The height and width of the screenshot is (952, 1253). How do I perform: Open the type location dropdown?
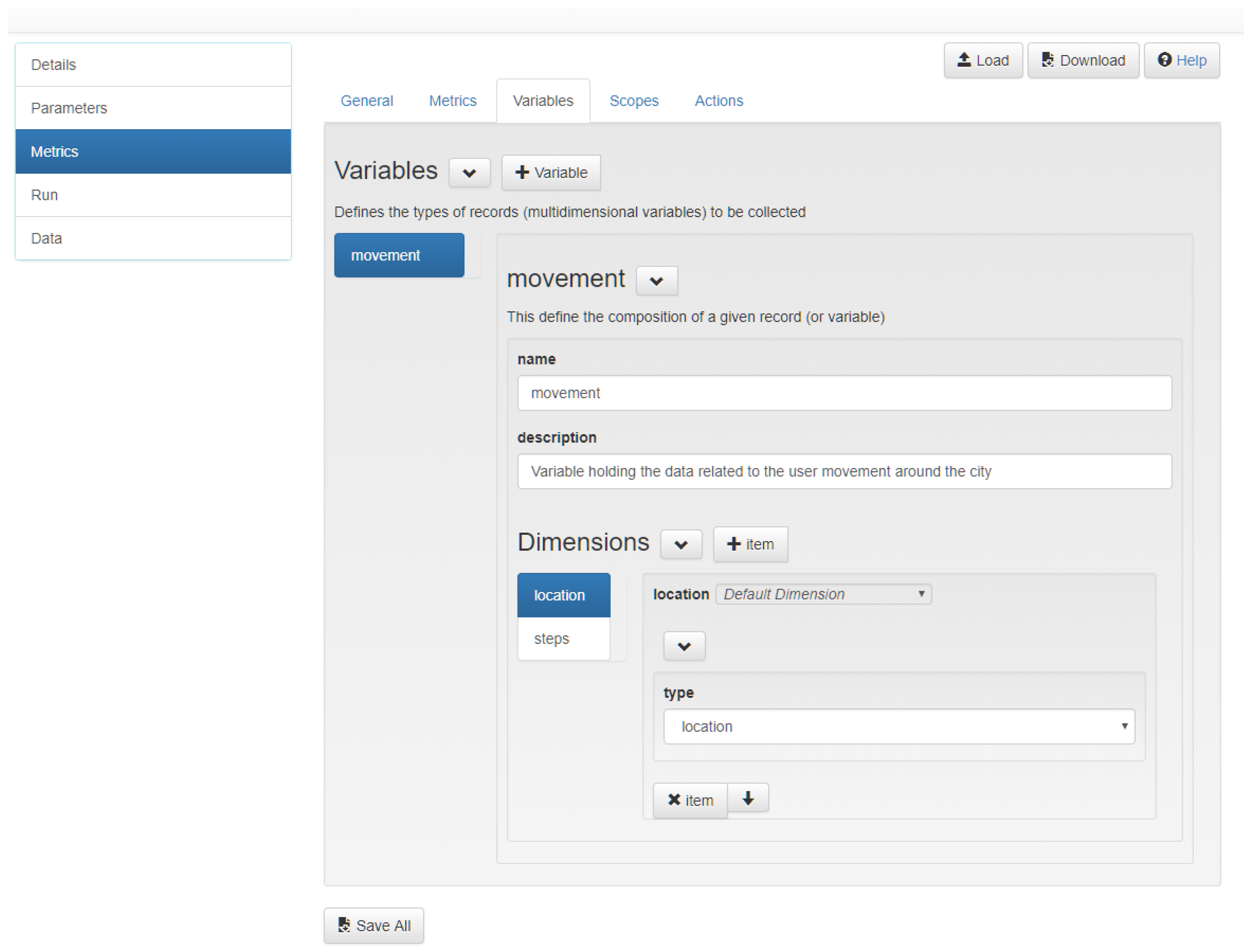[x=899, y=726]
